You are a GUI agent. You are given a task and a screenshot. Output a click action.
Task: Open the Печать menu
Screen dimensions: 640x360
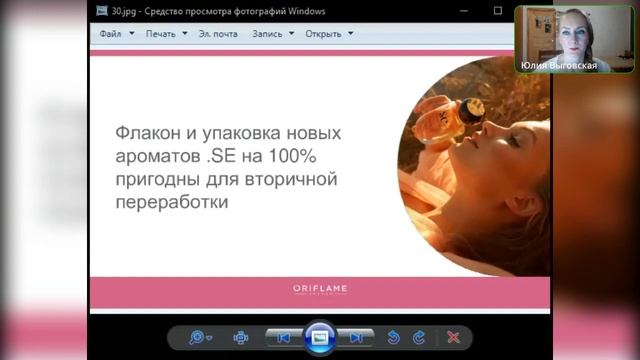click(x=160, y=34)
